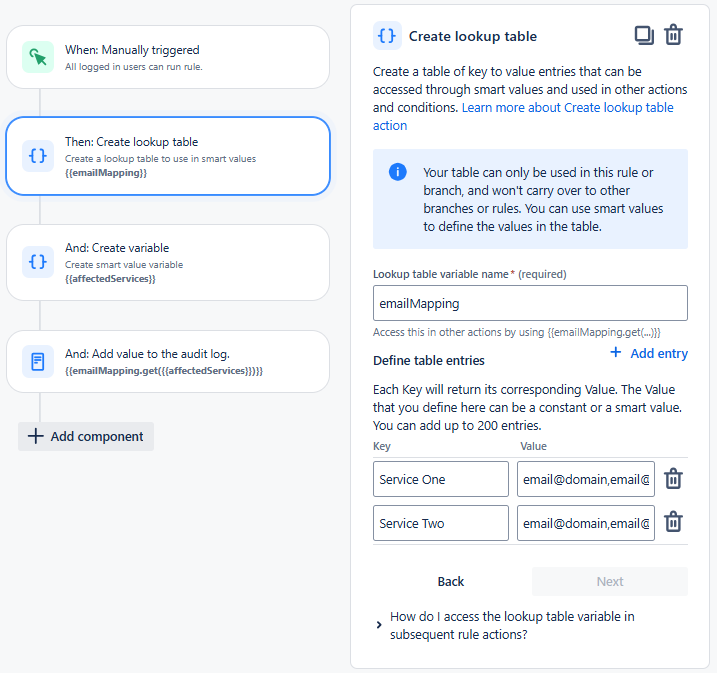
Task: Click the Create variable braces icon
Action: click(x=38, y=262)
